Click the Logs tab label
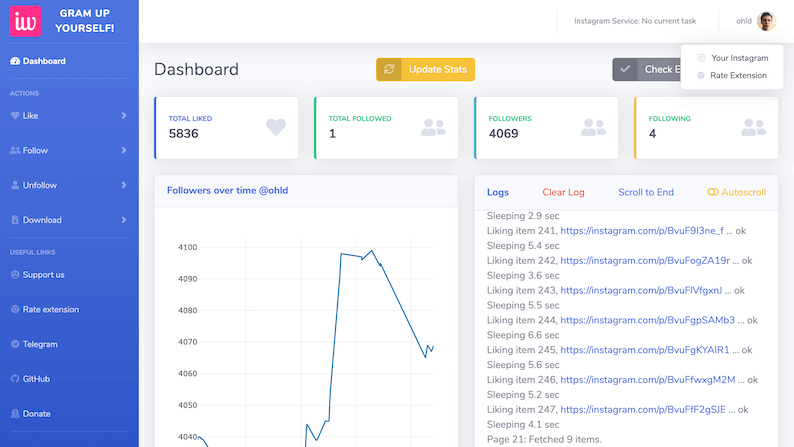Image resolution: width=794 pixels, height=447 pixels. (498, 192)
